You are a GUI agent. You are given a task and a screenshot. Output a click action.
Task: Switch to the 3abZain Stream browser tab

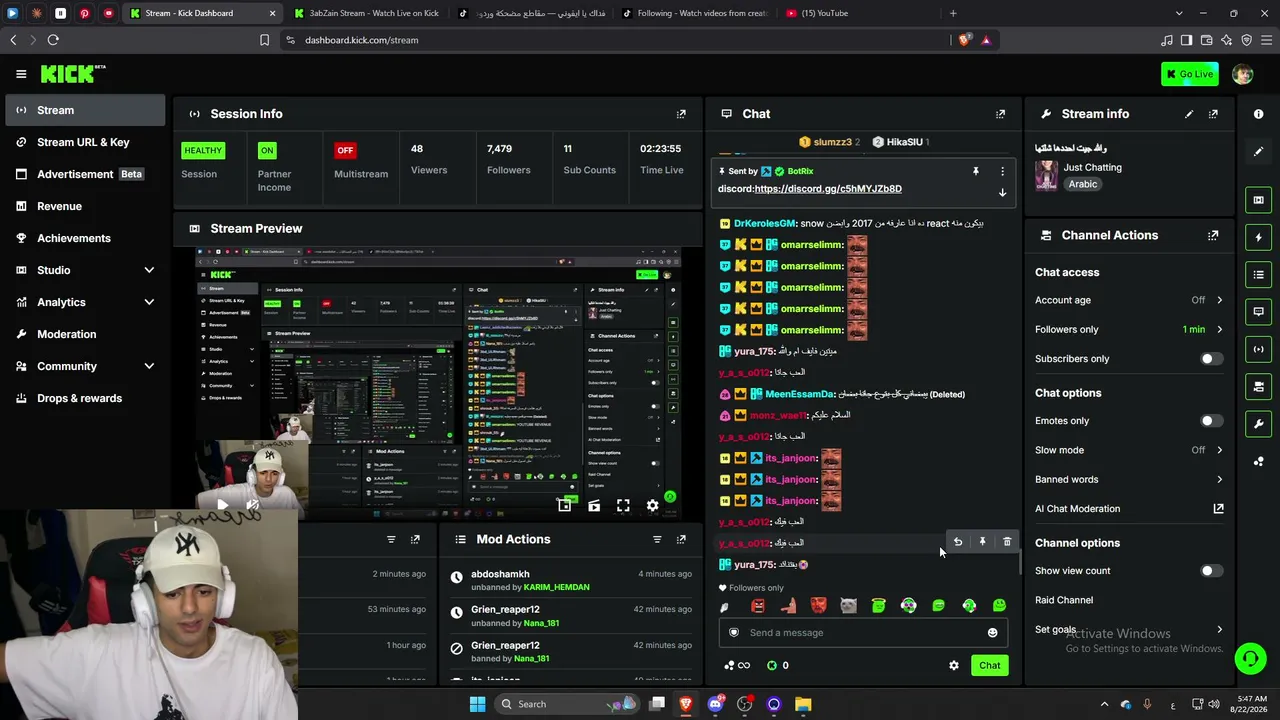pyautogui.click(x=368, y=13)
